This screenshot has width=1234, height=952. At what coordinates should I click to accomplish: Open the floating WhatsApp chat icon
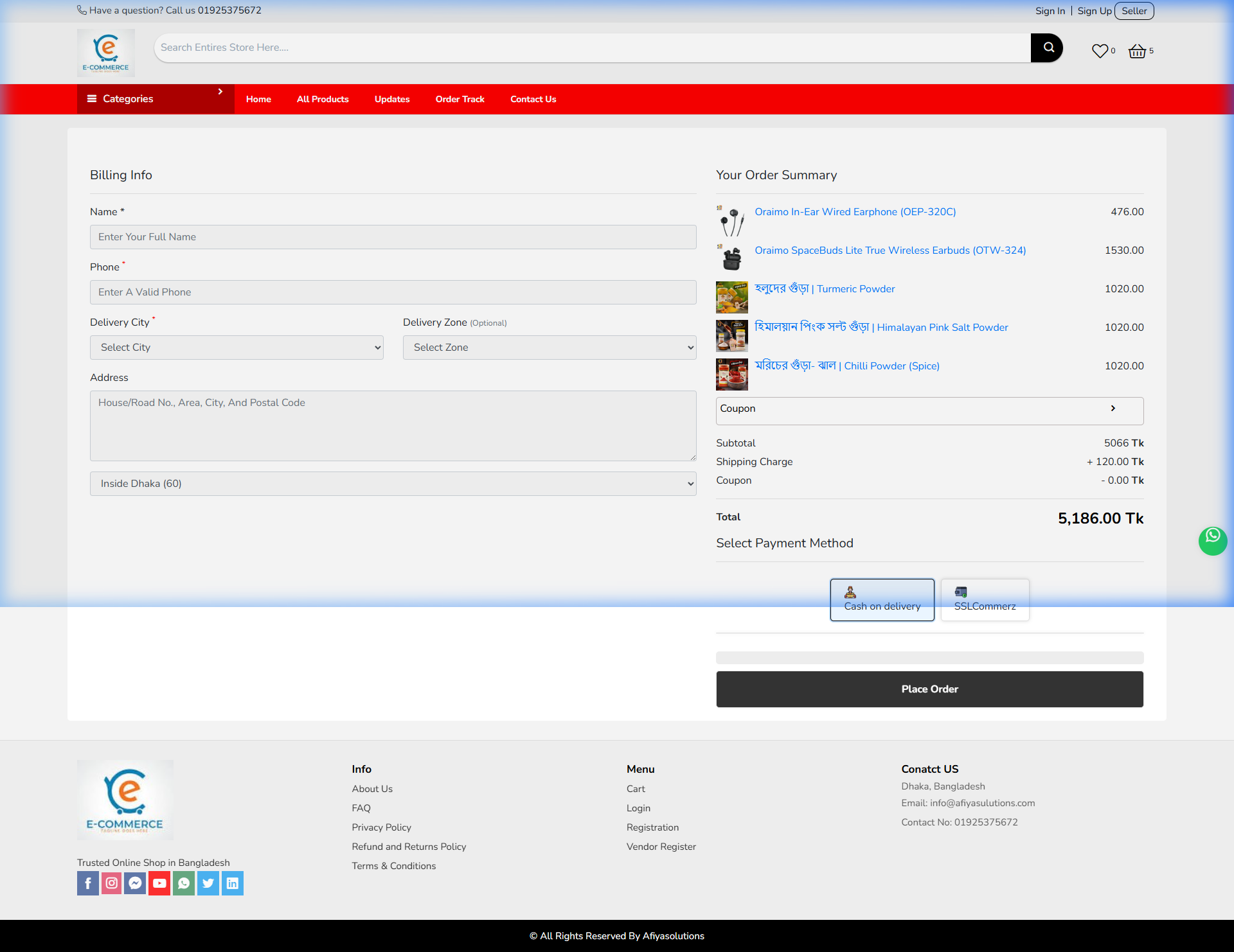tap(1213, 541)
